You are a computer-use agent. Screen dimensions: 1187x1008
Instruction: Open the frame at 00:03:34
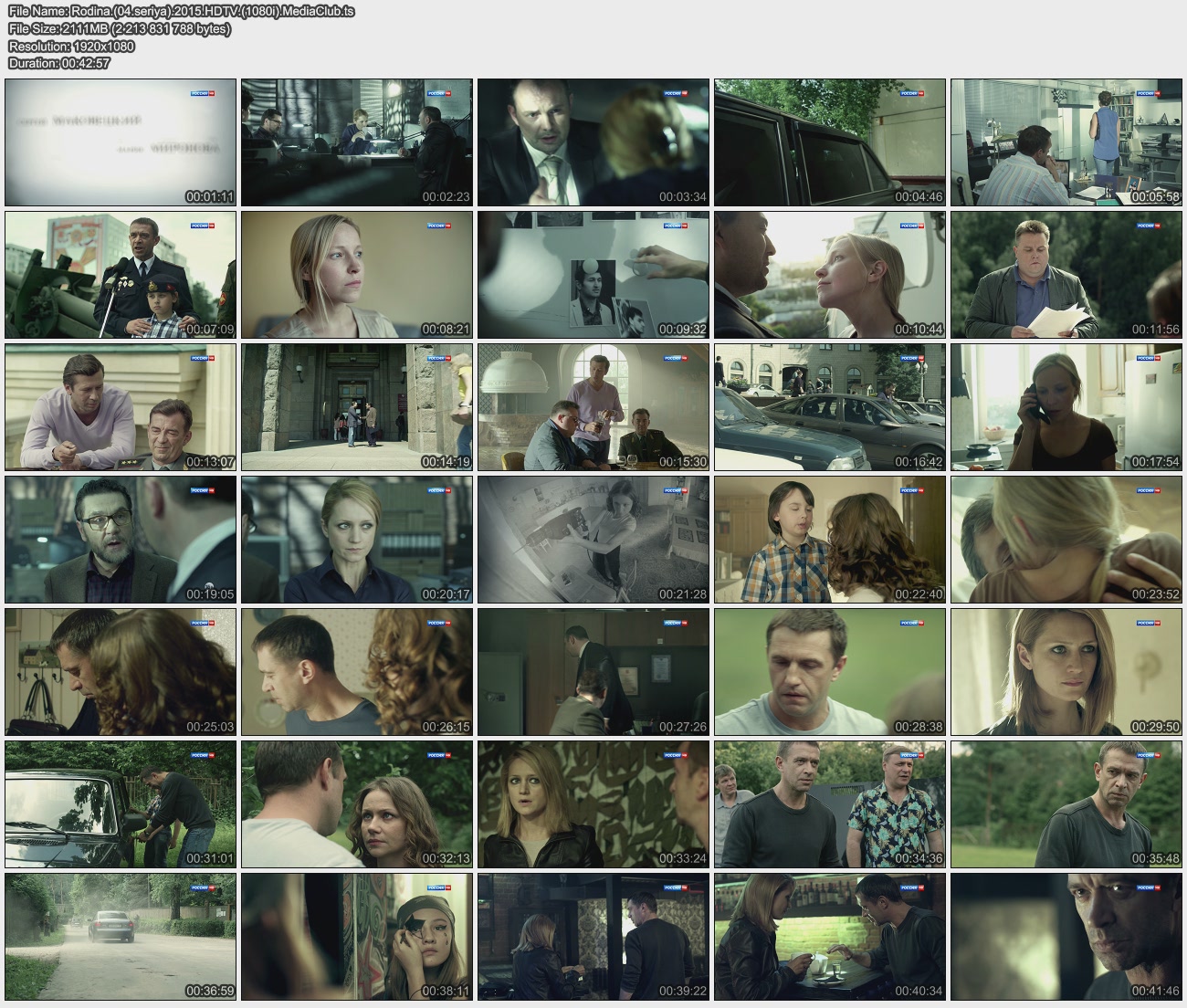593,142
